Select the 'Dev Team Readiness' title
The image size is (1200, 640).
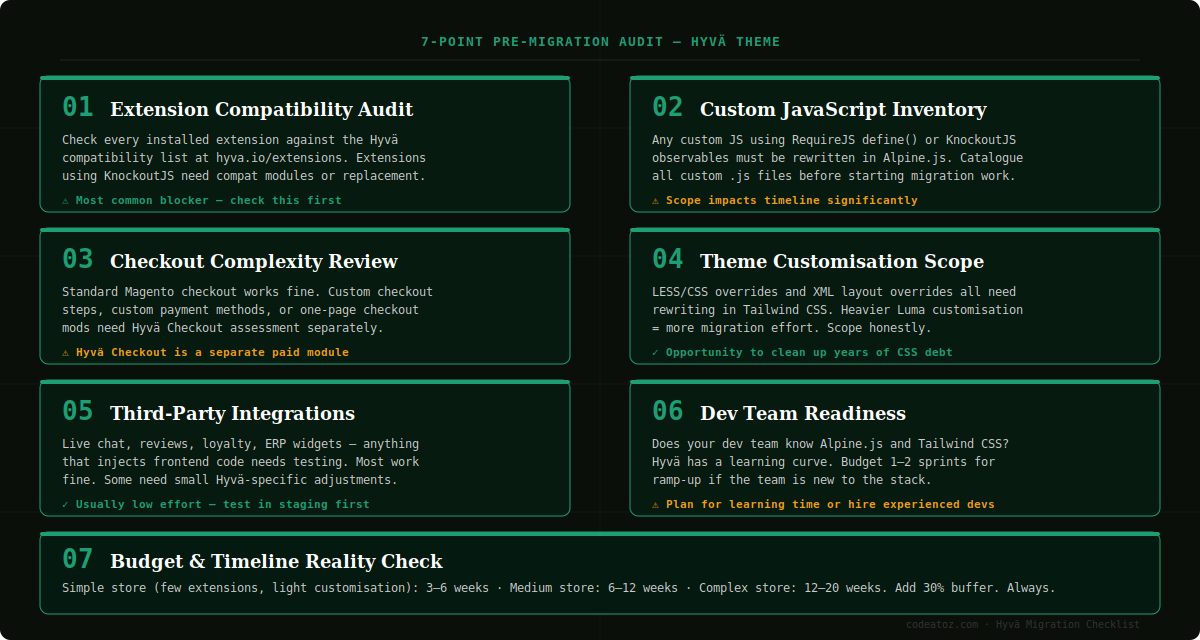pyautogui.click(x=803, y=413)
